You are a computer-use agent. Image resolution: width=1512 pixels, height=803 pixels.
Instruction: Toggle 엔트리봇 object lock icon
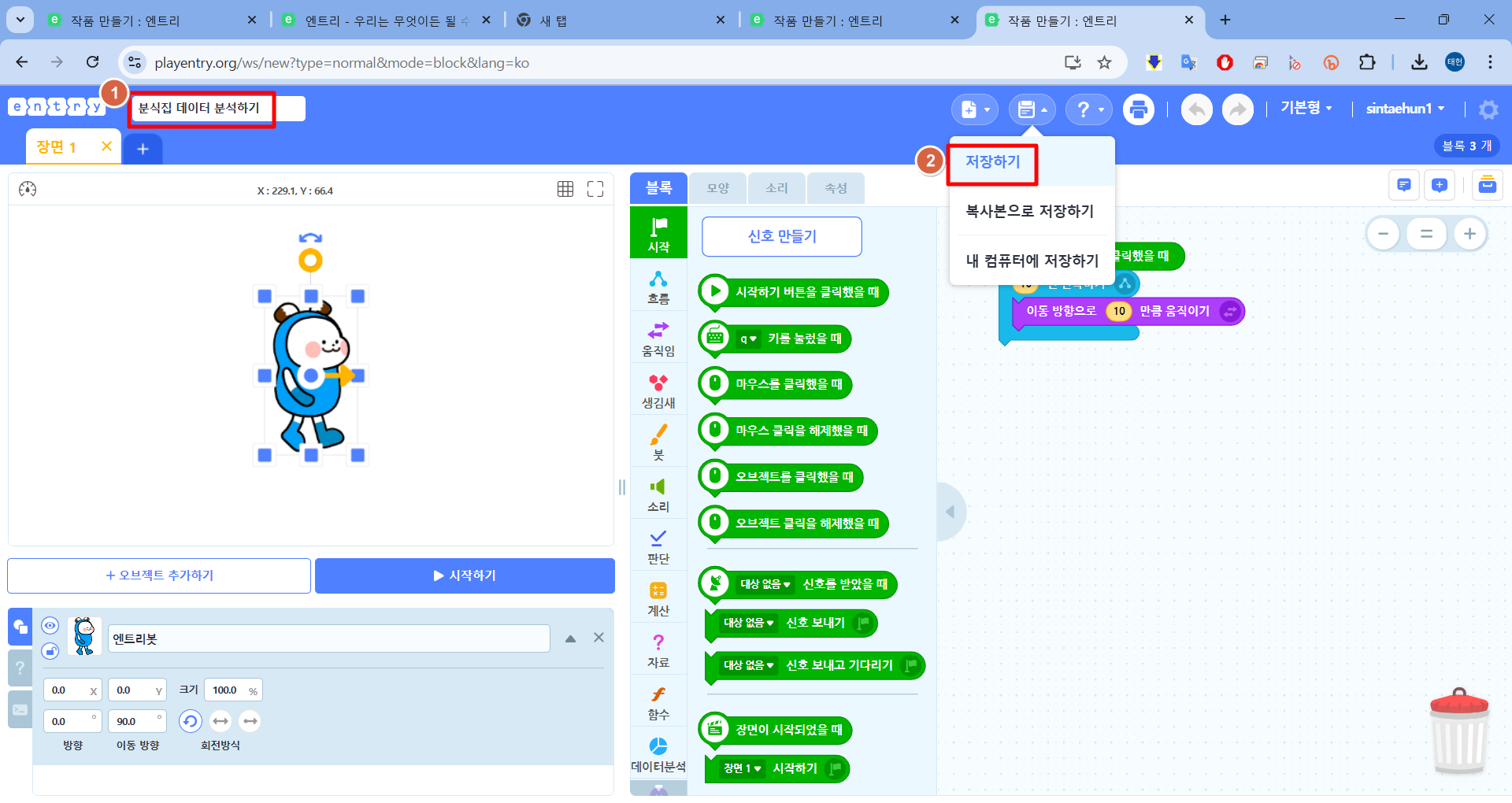[x=50, y=651]
